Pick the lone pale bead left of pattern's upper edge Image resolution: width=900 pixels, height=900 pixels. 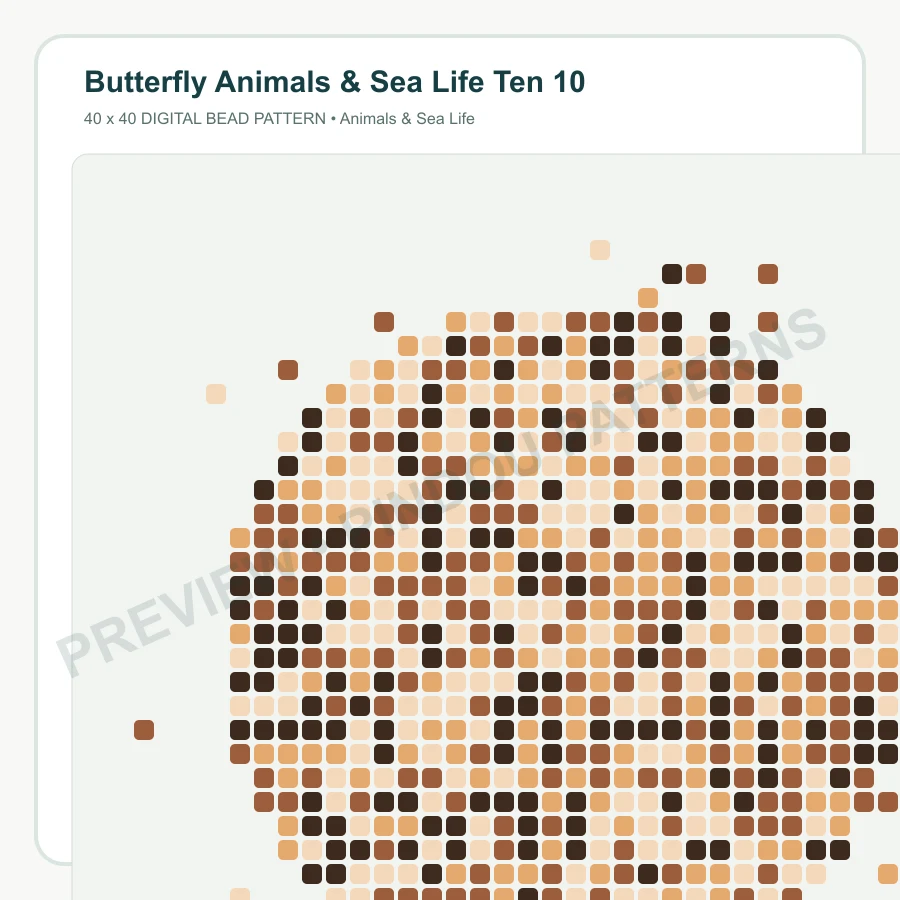coord(216,394)
